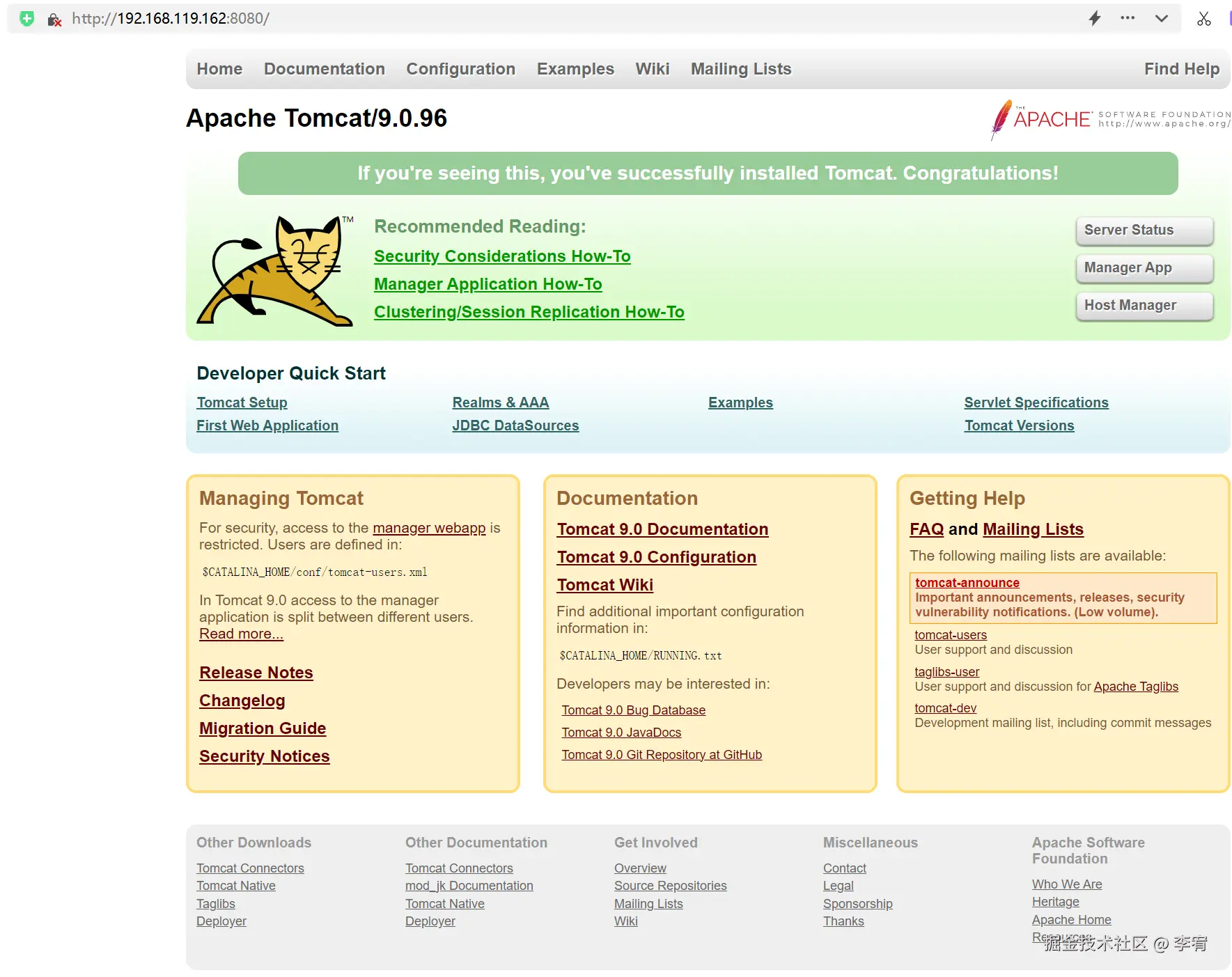The height and width of the screenshot is (977, 1232).
Task: Open the tomcat-users mailing list link
Action: pos(951,635)
